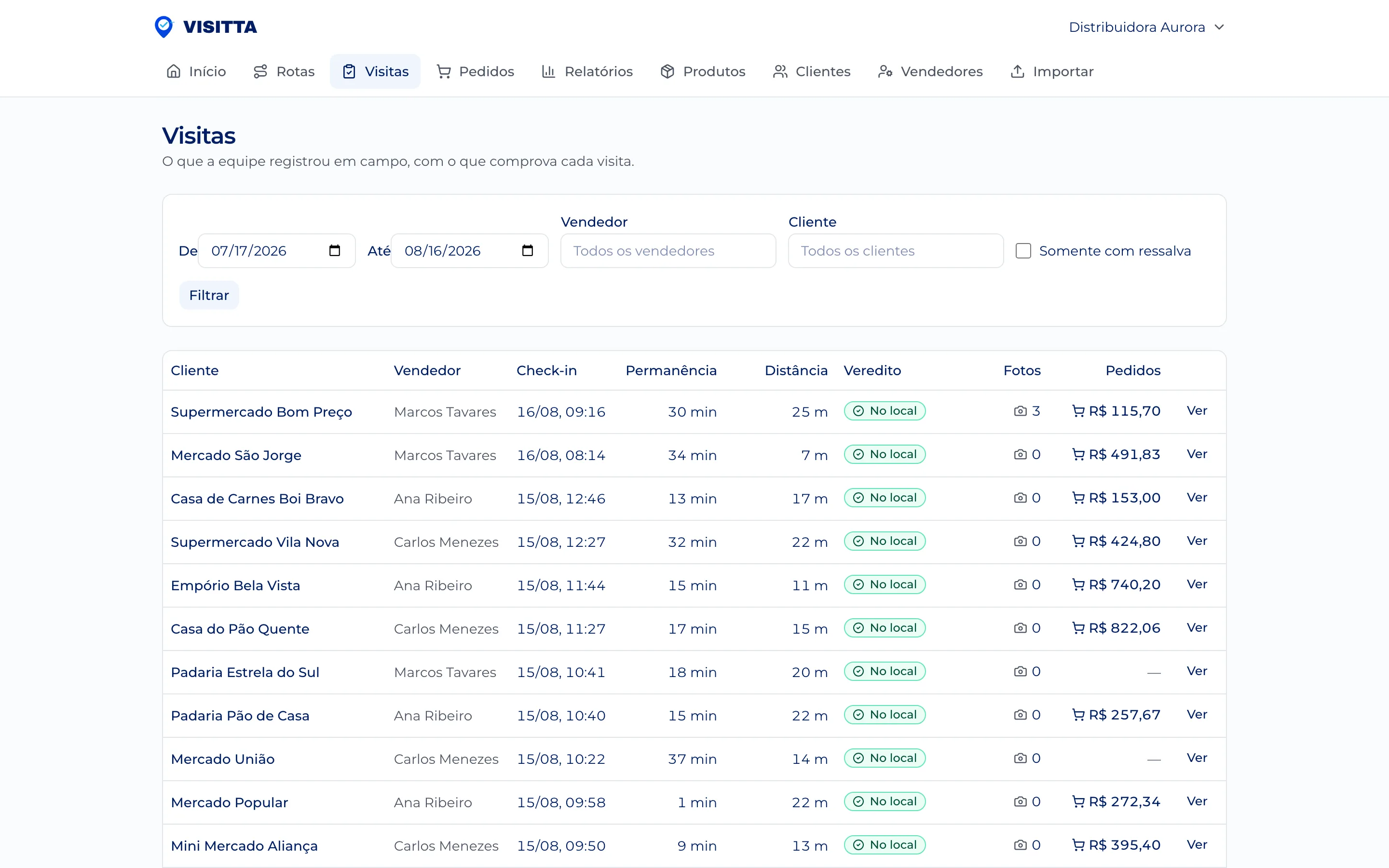Open client Casa de Carnes Boi Bravo
The height and width of the screenshot is (868, 1389).
click(257, 498)
